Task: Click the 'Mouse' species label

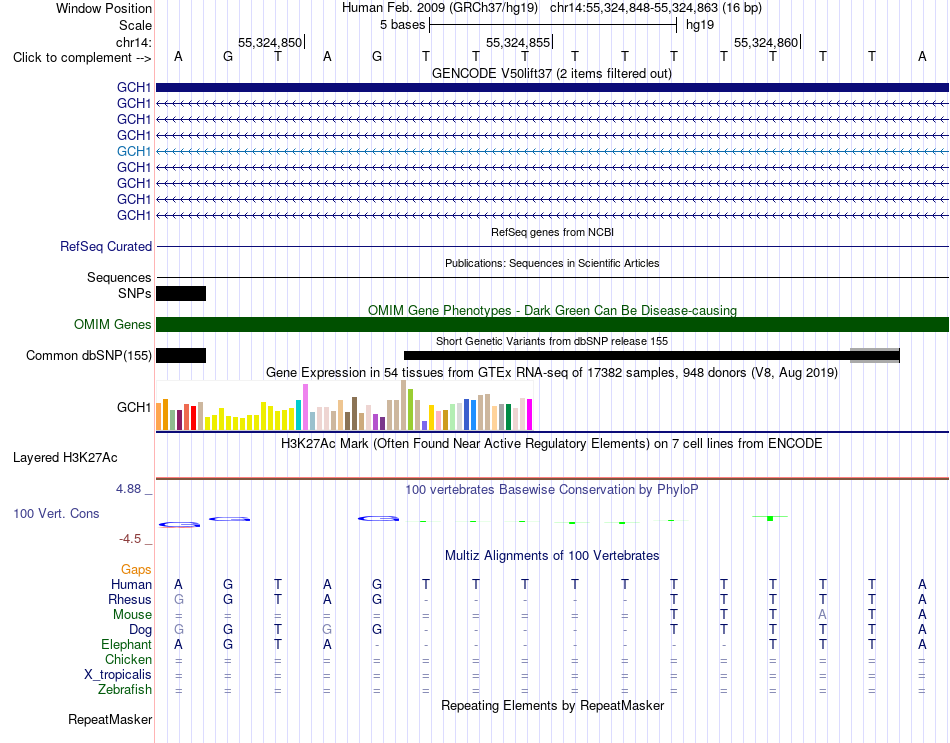Action: click(x=132, y=615)
